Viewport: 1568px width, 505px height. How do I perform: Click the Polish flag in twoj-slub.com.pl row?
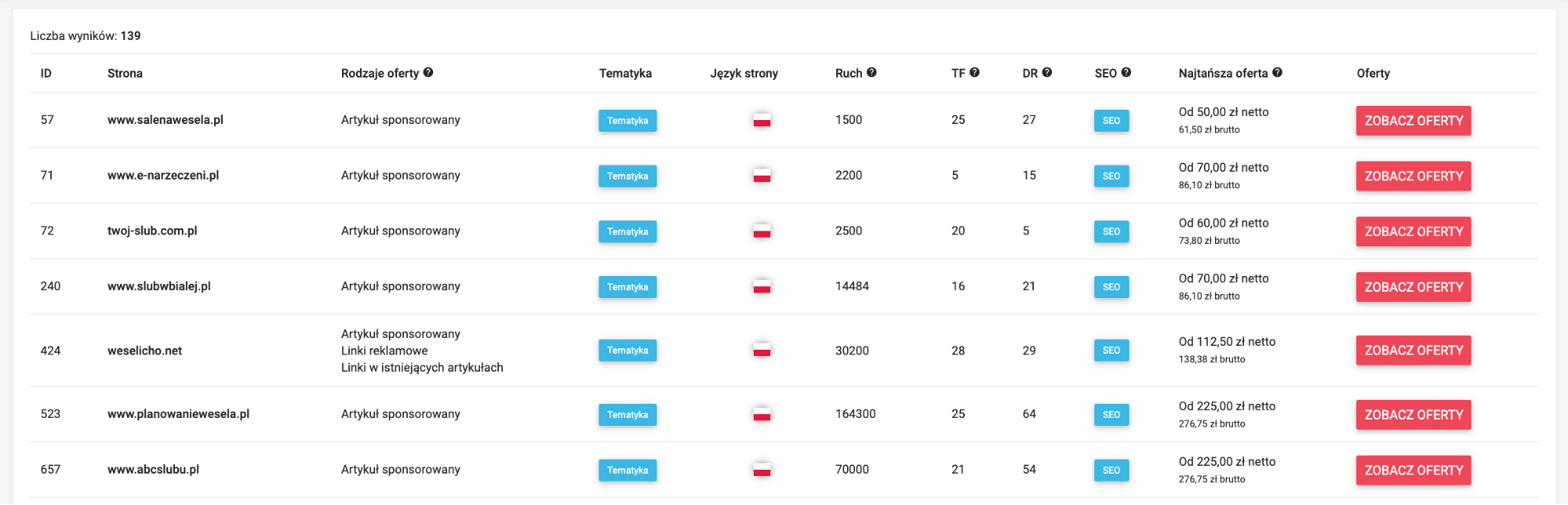[762, 231]
